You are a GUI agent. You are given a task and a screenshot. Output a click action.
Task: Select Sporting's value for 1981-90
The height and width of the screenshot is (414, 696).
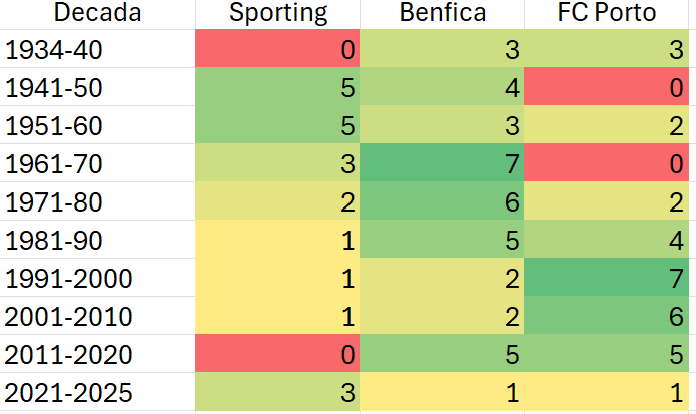pos(277,242)
